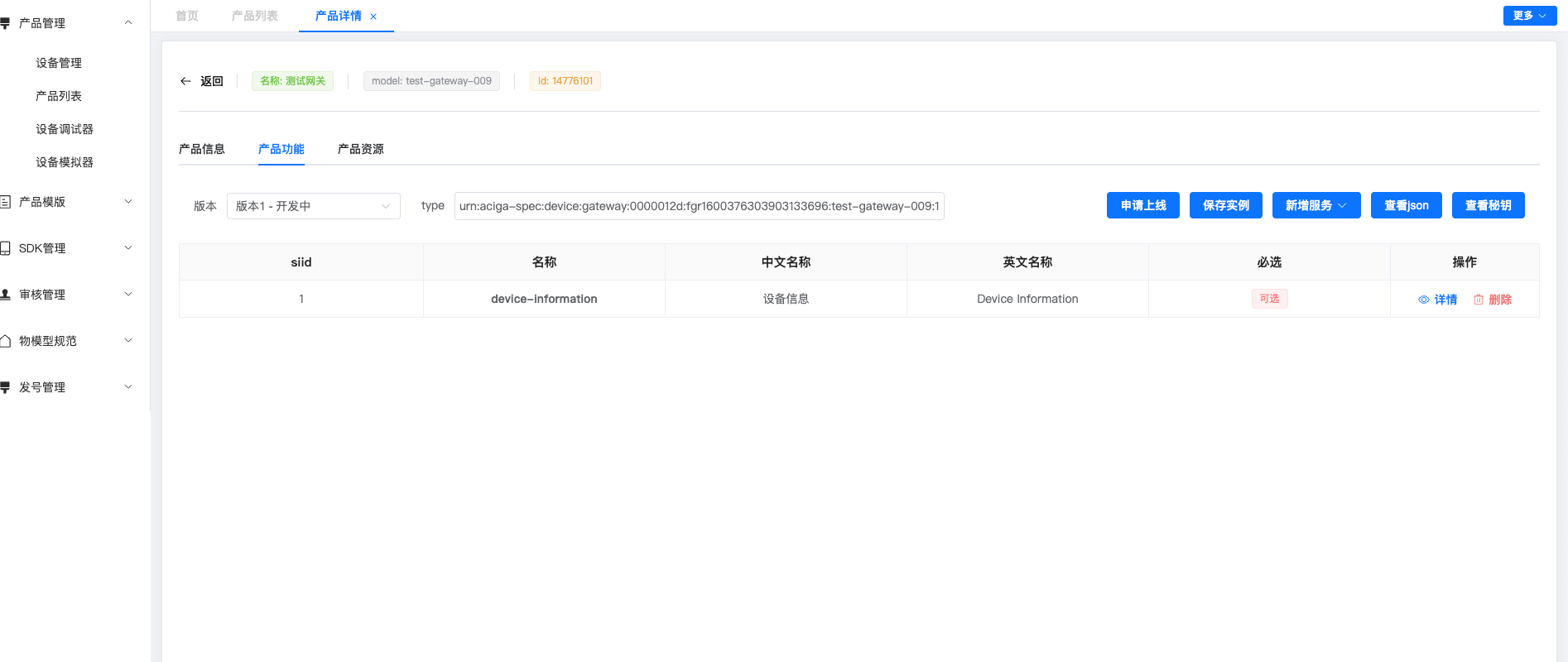
Task: Click the SDK管理 sidebar icon
Action: pyautogui.click(x=6, y=248)
